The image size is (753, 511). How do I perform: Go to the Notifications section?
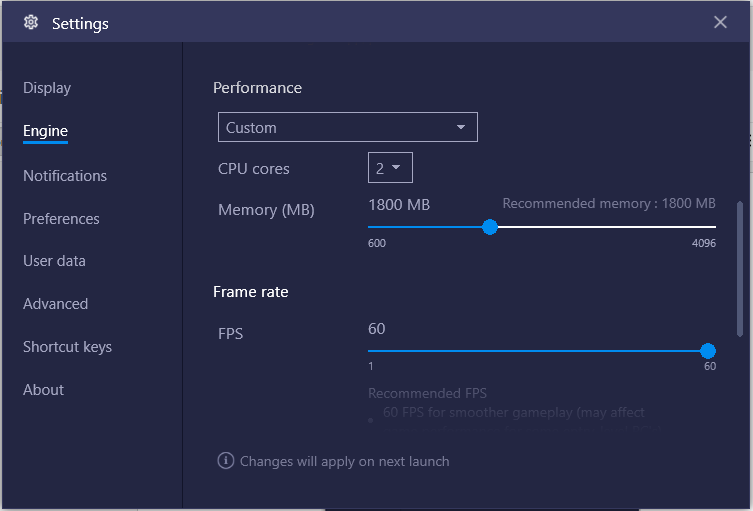coord(65,175)
